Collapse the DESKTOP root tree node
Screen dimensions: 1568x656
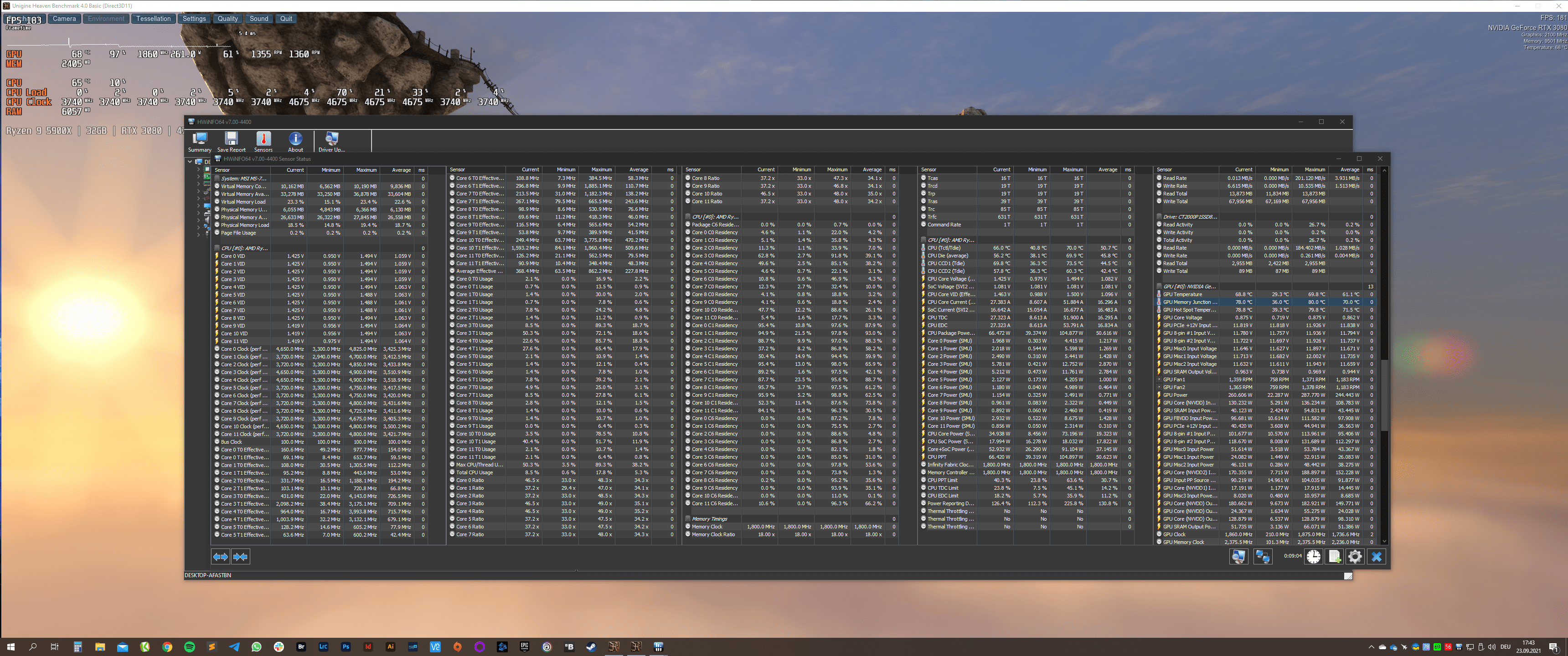tap(190, 162)
